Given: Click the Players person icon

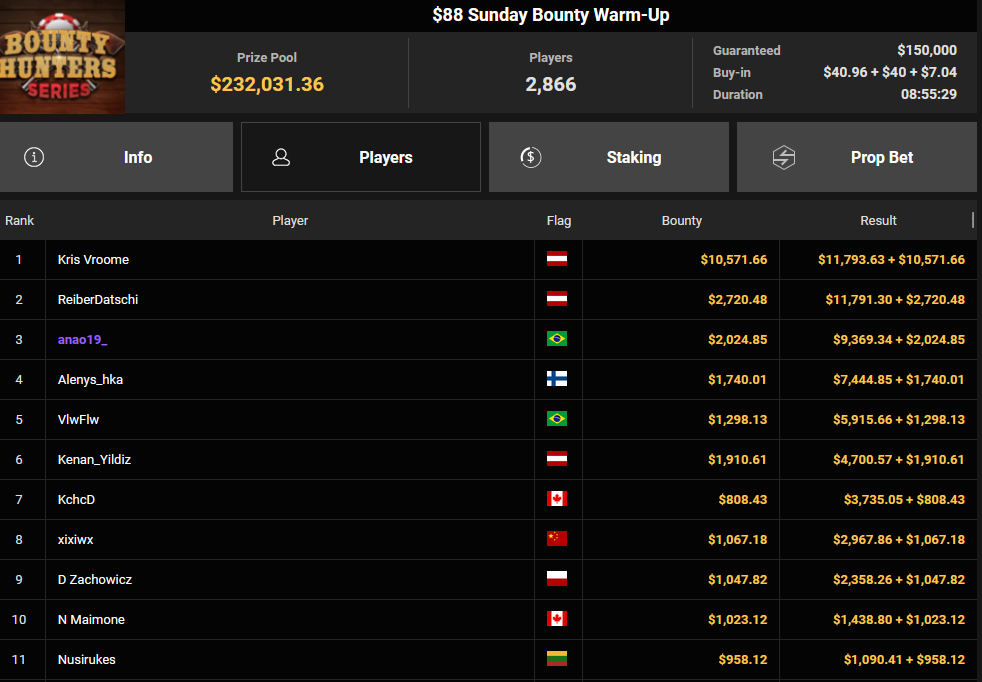Looking at the screenshot, I should [281, 157].
